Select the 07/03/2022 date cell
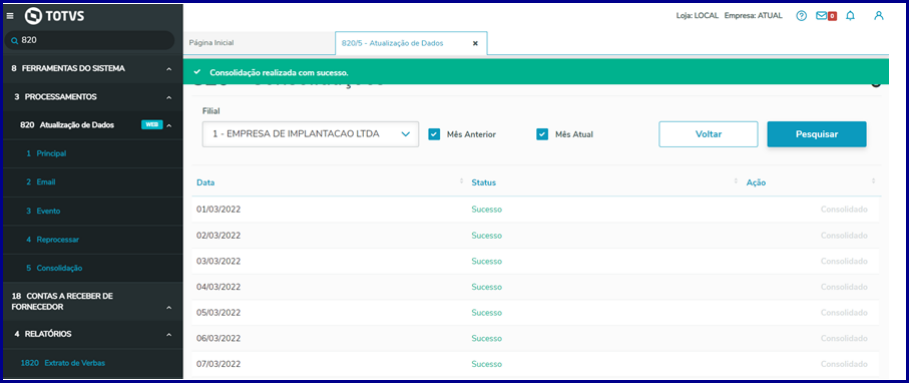The width and height of the screenshot is (909, 383). [x=219, y=364]
